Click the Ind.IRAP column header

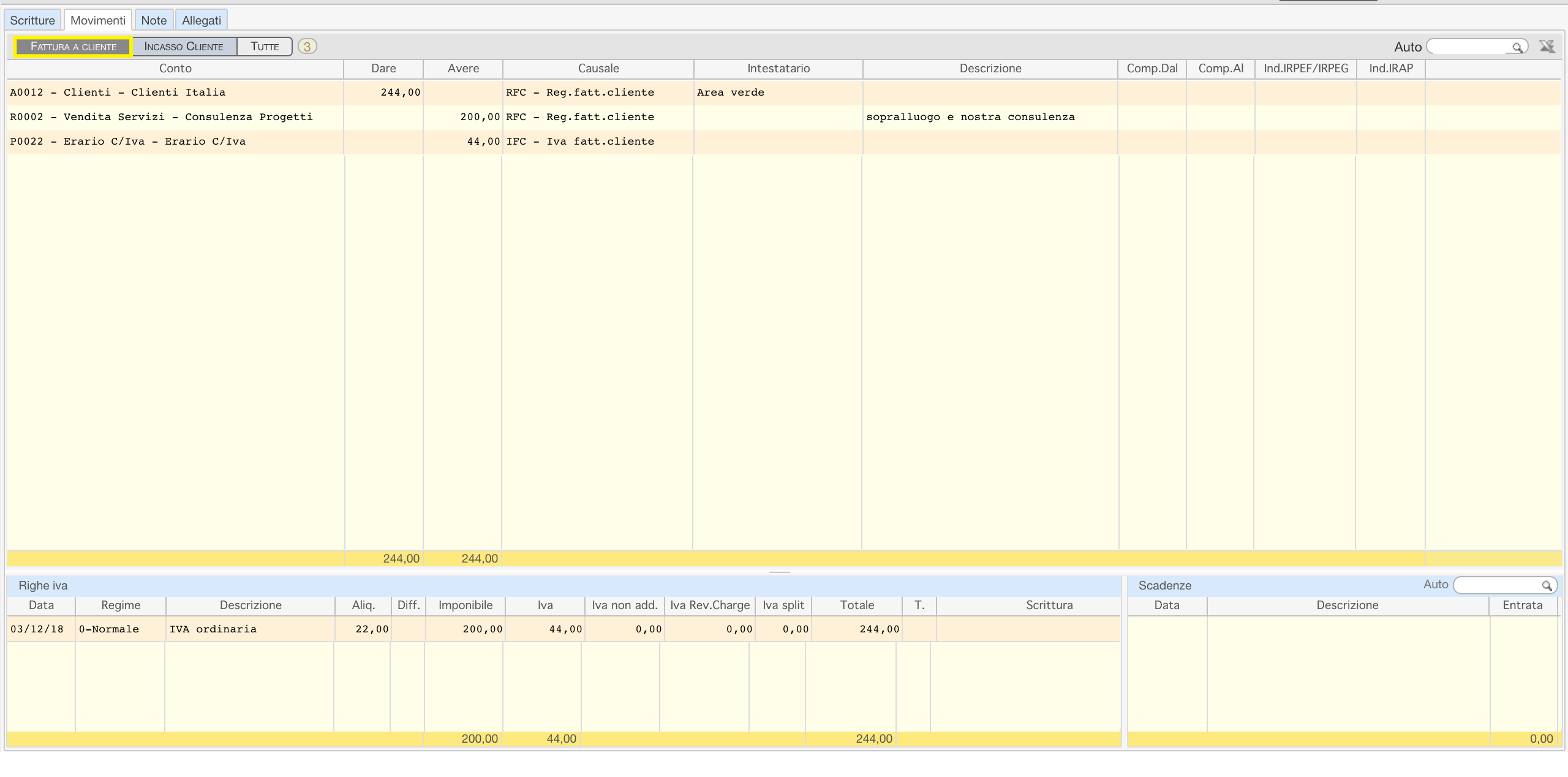[x=1391, y=69]
